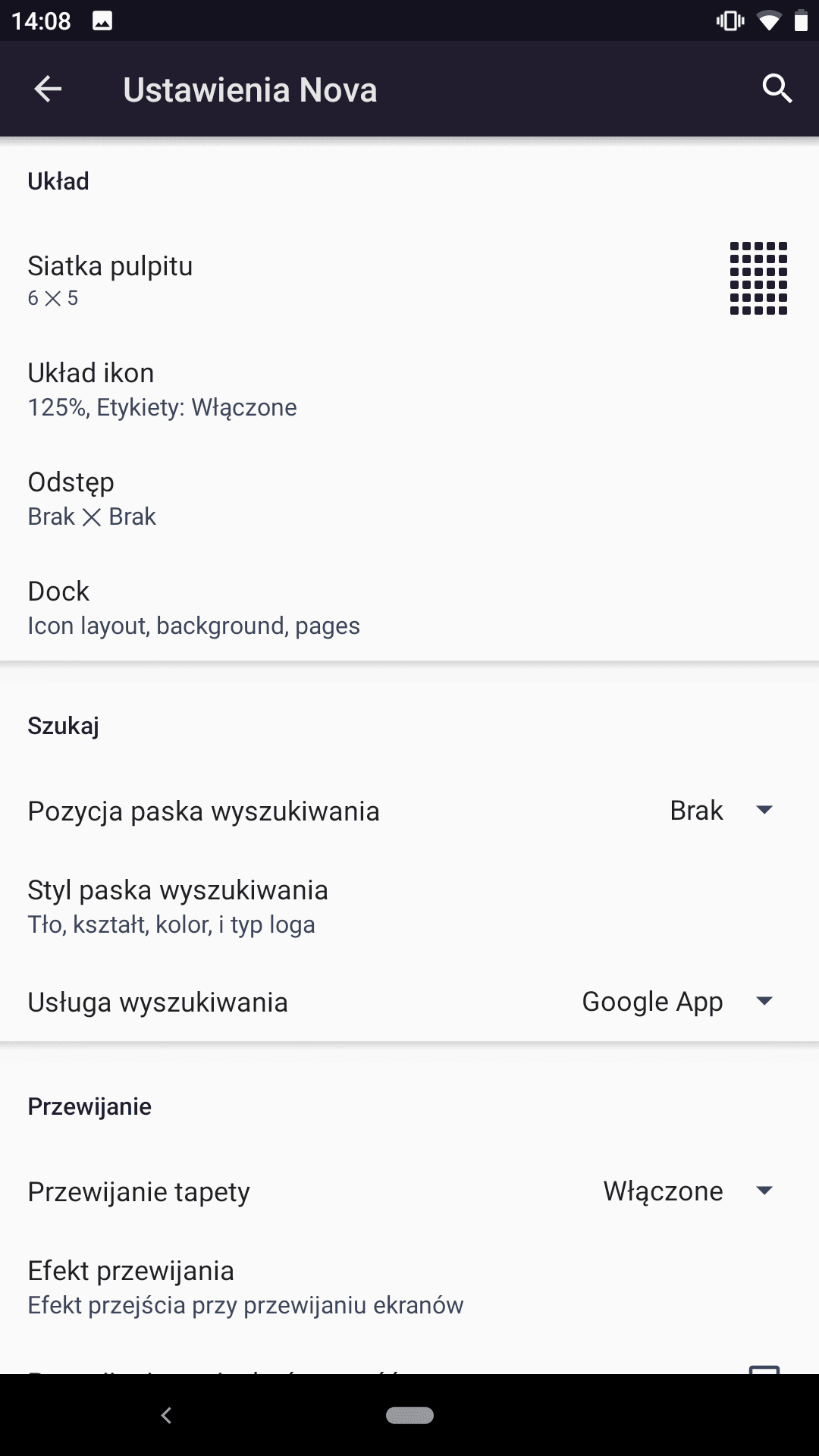Toggle partially visible checkbox at bottom
The width and height of the screenshot is (819, 1456).
pyautogui.click(x=764, y=1370)
